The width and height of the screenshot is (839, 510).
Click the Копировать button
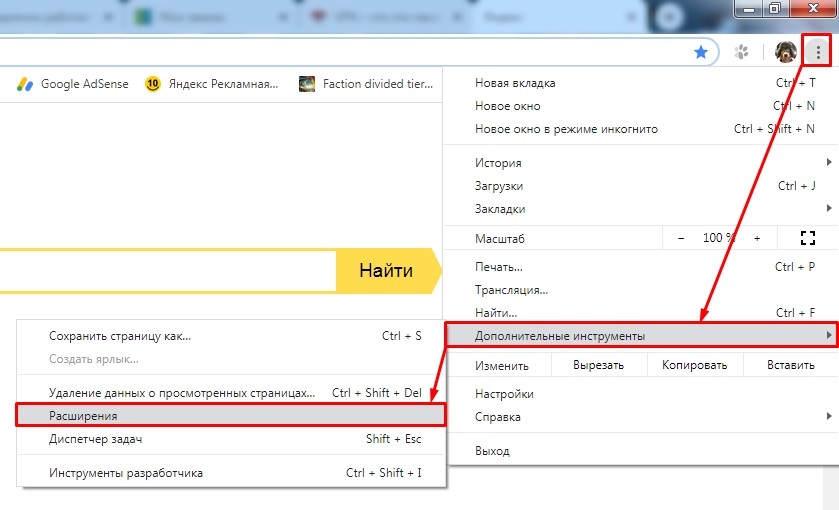[695, 365]
